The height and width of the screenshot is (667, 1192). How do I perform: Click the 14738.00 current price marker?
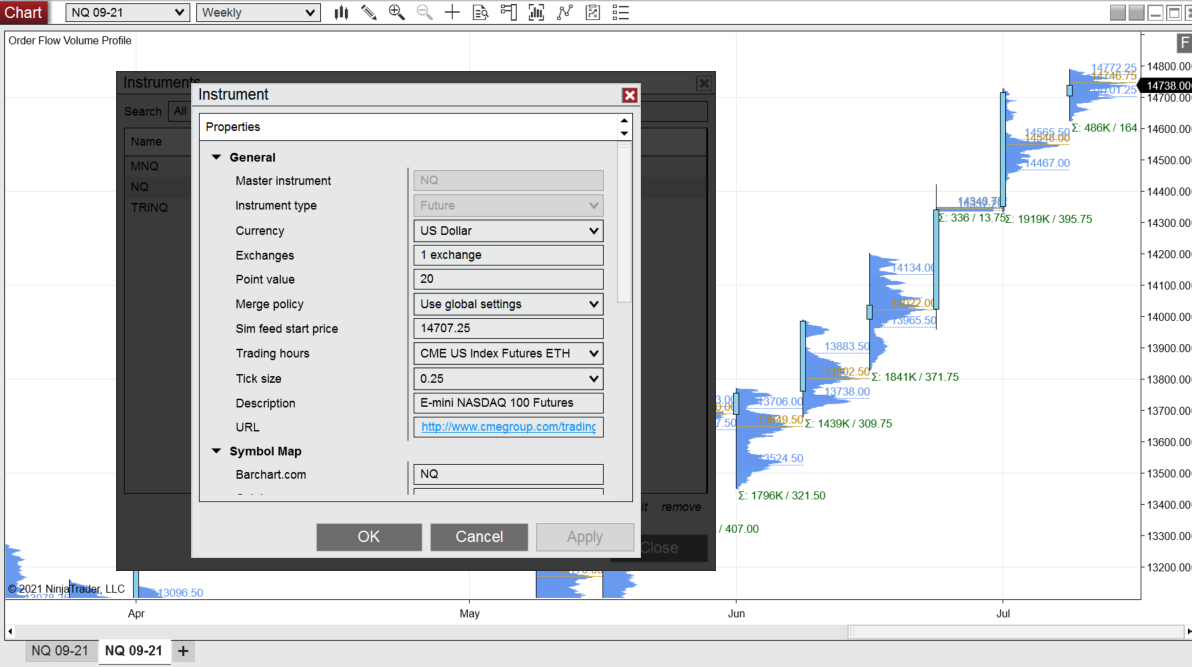pos(1167,86)
